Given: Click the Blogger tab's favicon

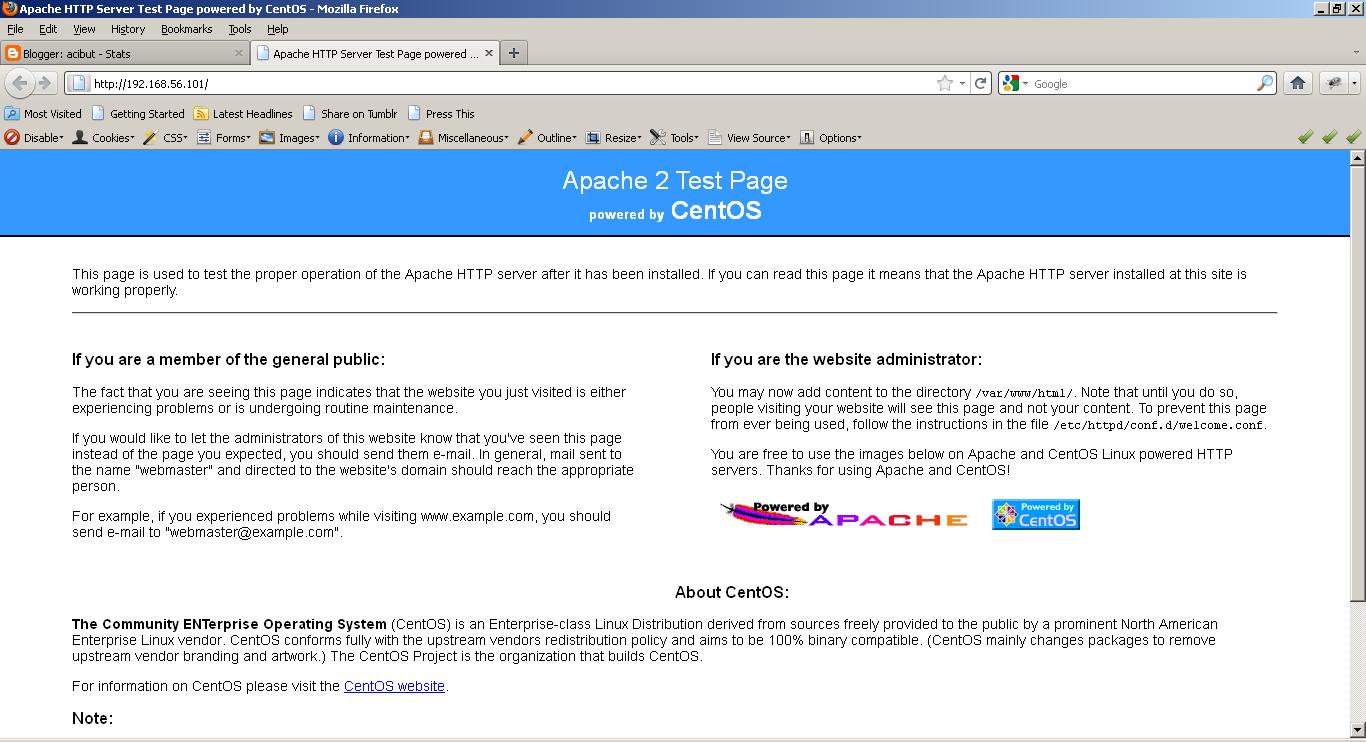Looking at the screenshot, I should [x=13, y=54].
